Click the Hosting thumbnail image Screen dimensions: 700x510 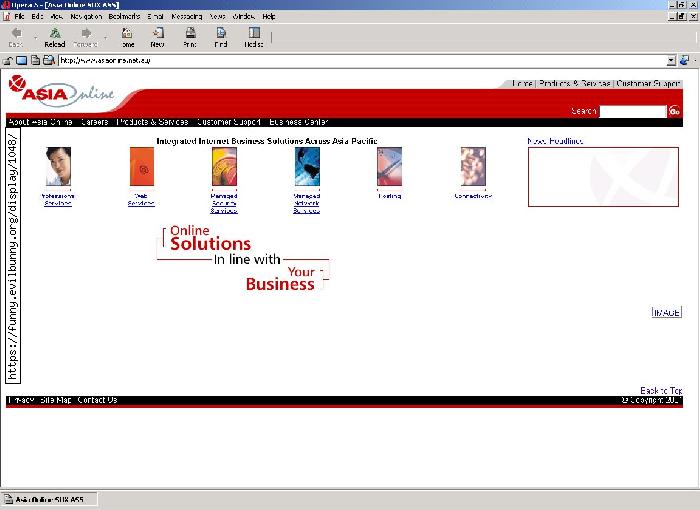[389, 166]
